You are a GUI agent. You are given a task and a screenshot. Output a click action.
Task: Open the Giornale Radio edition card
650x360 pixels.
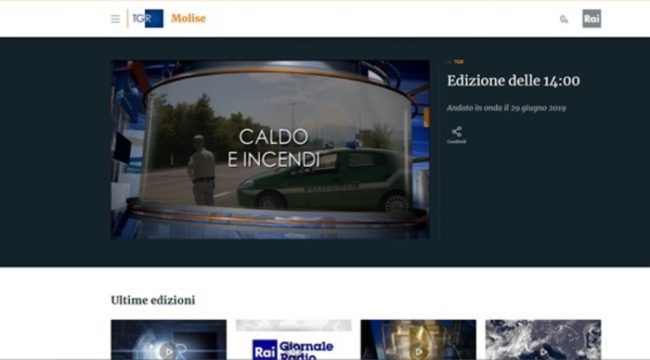click(x=293, y=340)
